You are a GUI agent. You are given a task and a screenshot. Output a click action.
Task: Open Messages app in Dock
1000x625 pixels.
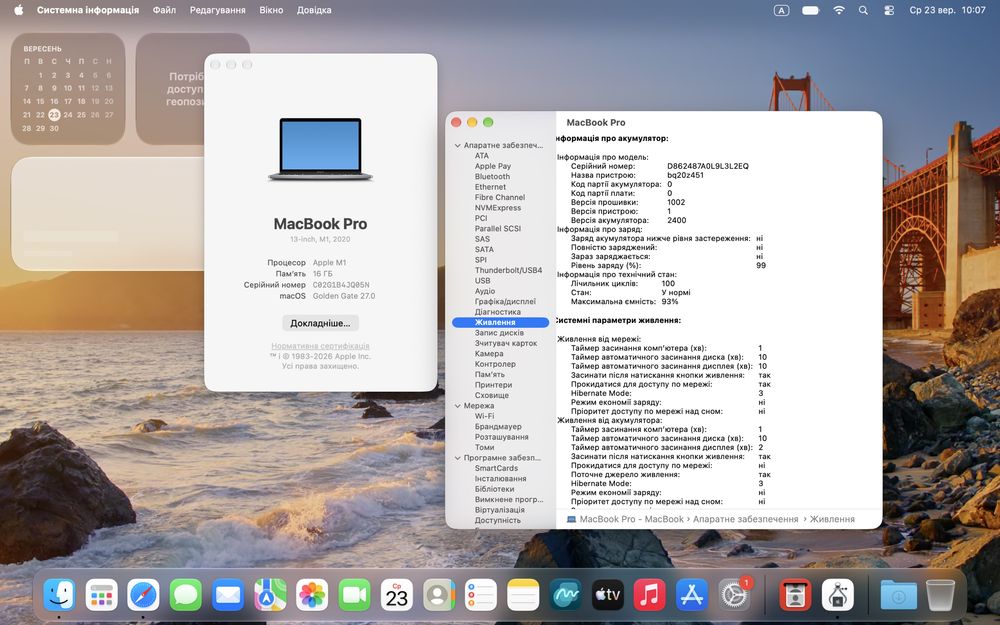(x=186, y=595)
